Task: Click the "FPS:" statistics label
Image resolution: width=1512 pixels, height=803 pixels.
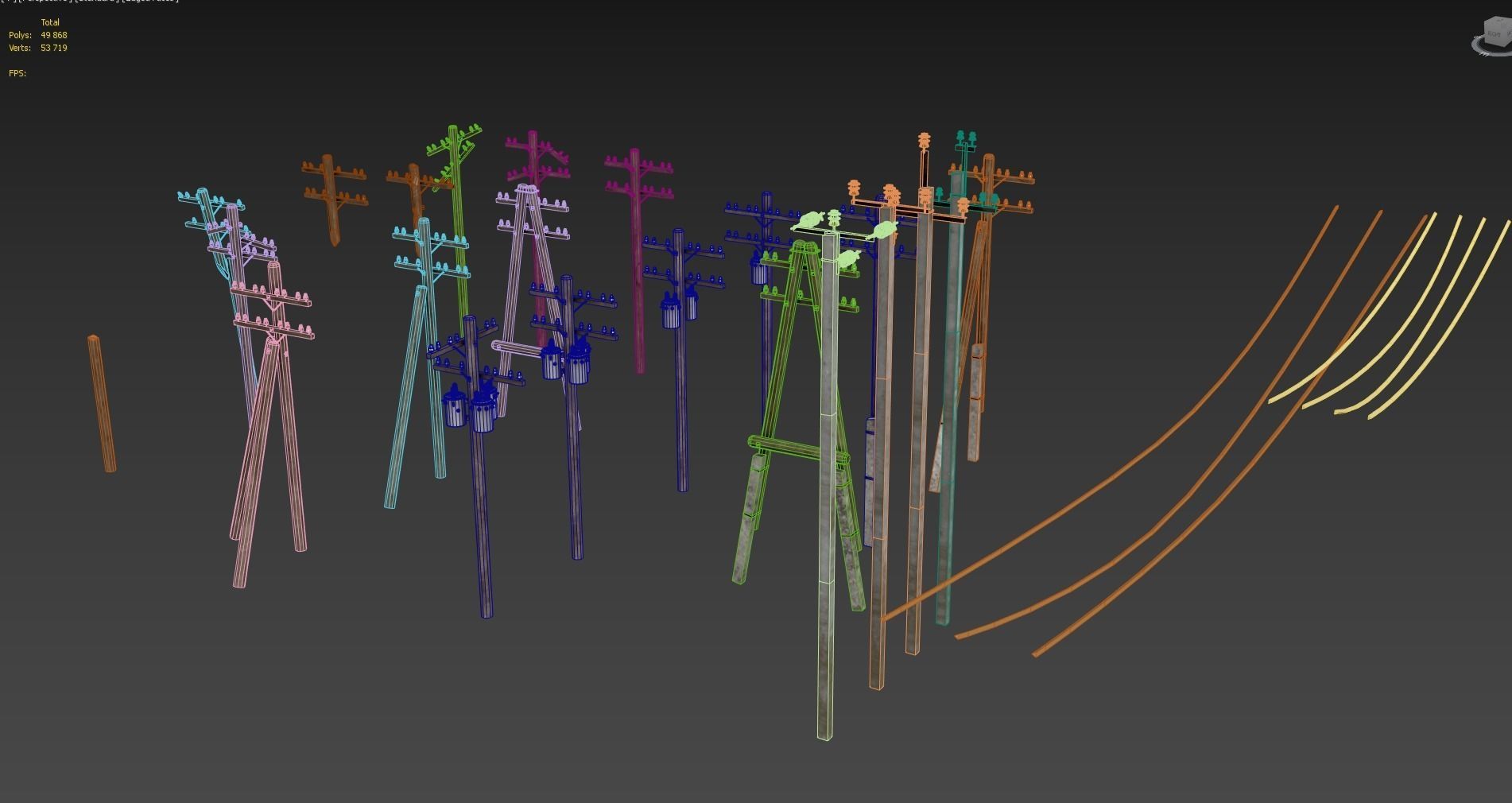Action: pos(17,73)
